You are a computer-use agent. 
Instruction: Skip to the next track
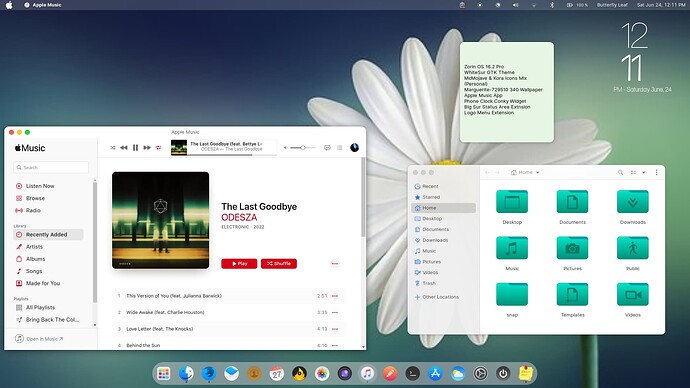[x=147, y=148]
